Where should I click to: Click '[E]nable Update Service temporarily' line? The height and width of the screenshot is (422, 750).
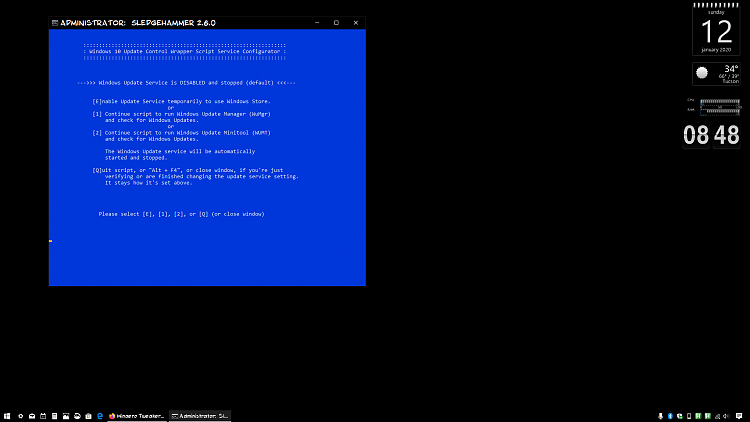181,101
